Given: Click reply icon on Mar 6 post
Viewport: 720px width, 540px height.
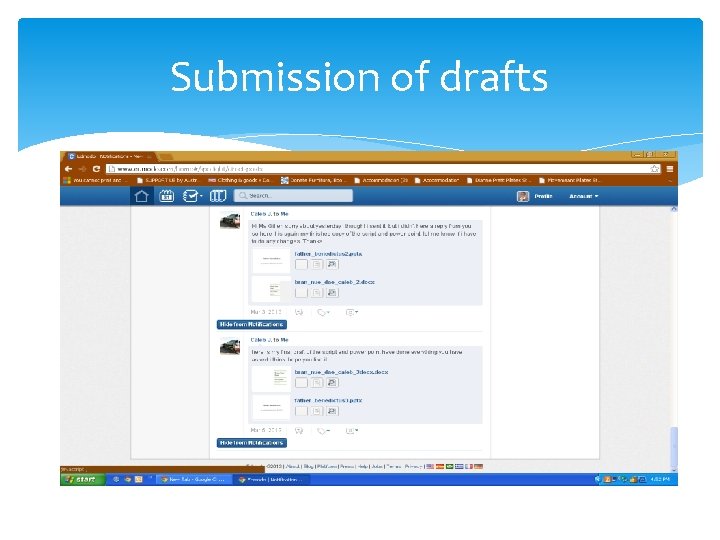Looking at the screenshot, I should tap(299, 431).
